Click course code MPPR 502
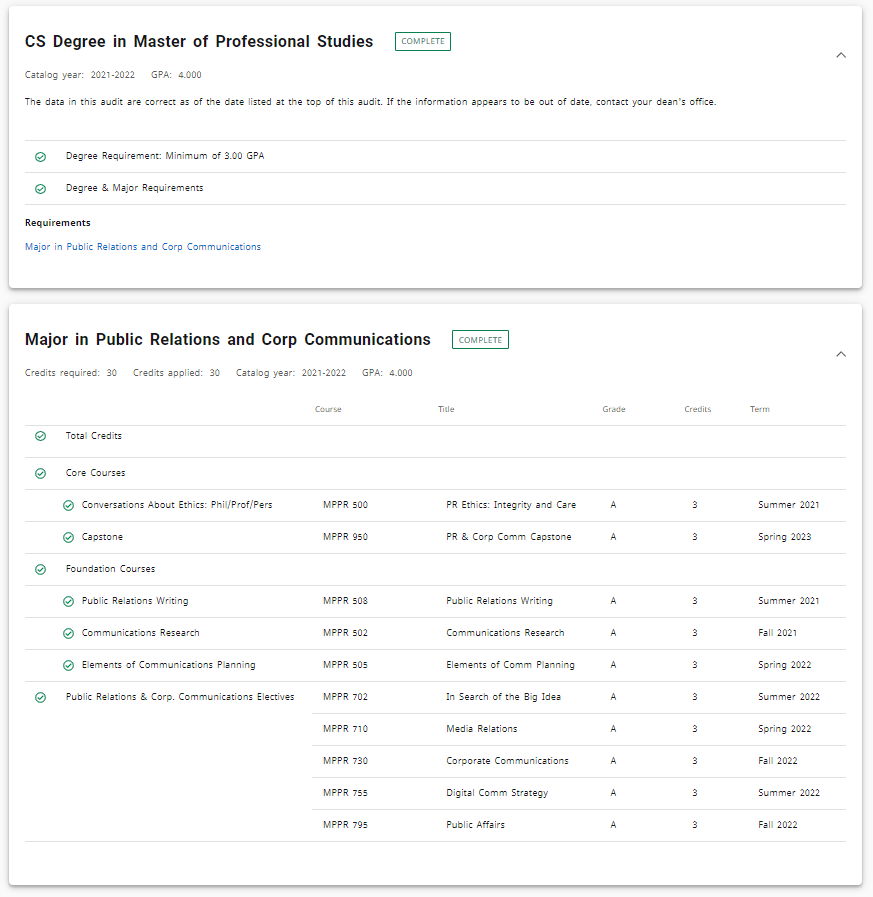 tap(345, 633)
